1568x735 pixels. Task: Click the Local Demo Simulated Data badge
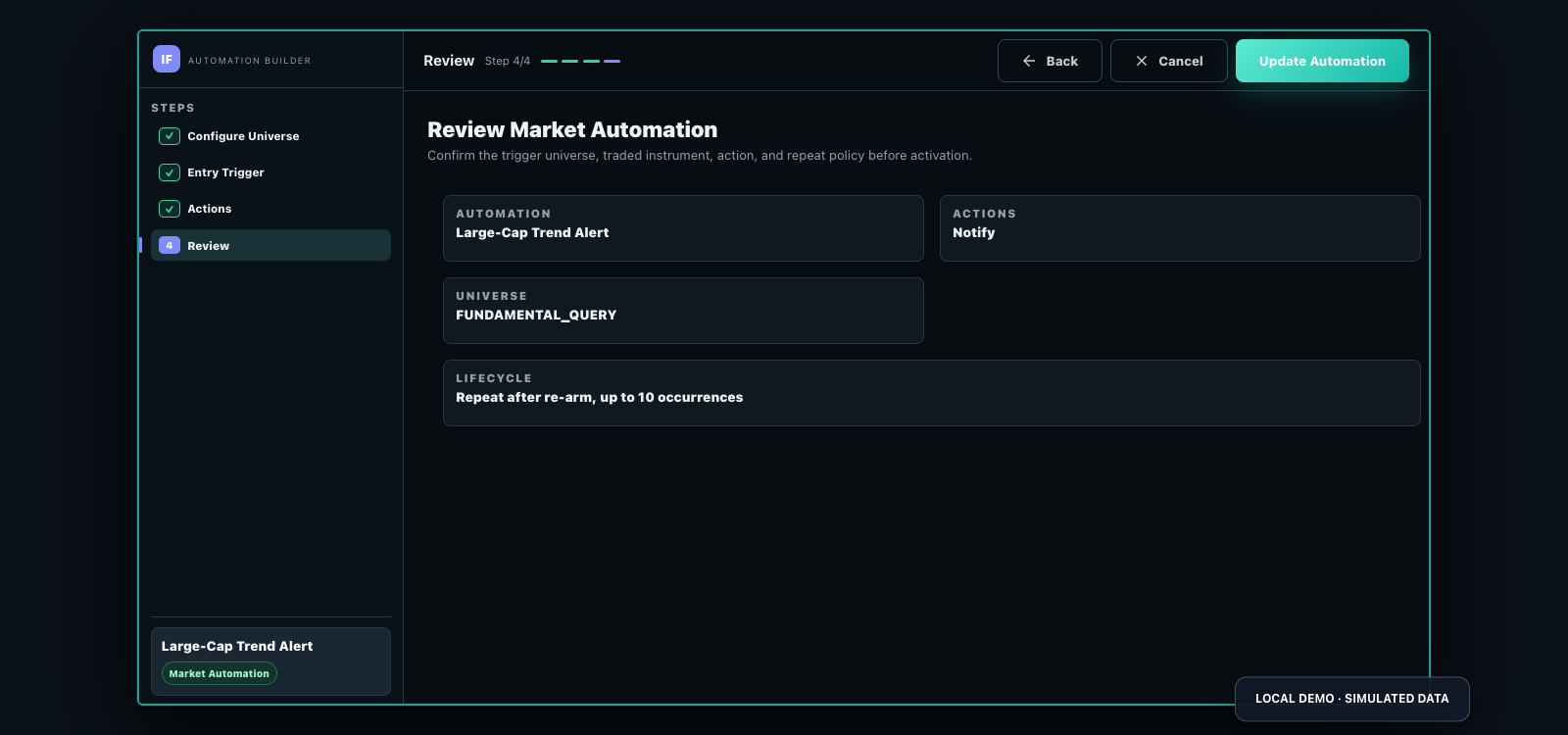[1352, 699]
